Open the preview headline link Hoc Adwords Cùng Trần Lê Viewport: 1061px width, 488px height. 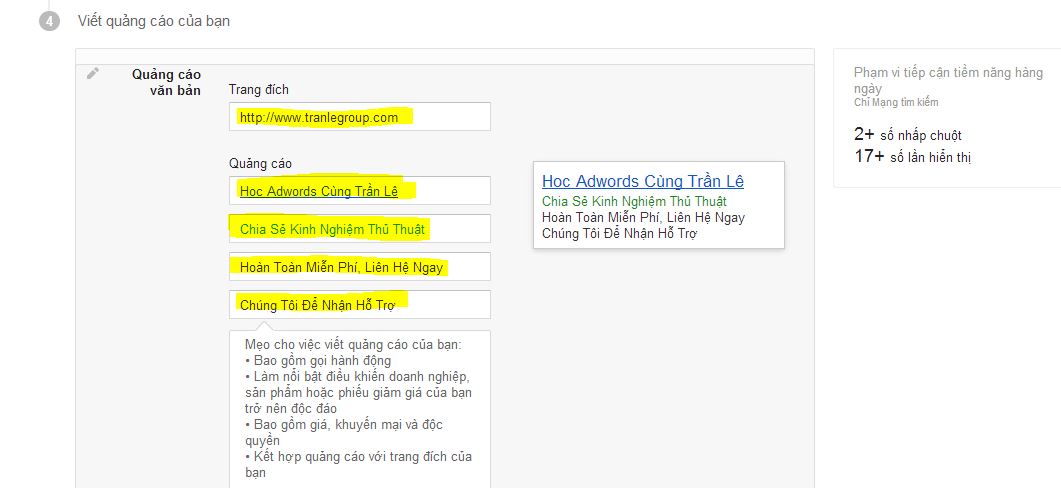(x=643, y=181)
